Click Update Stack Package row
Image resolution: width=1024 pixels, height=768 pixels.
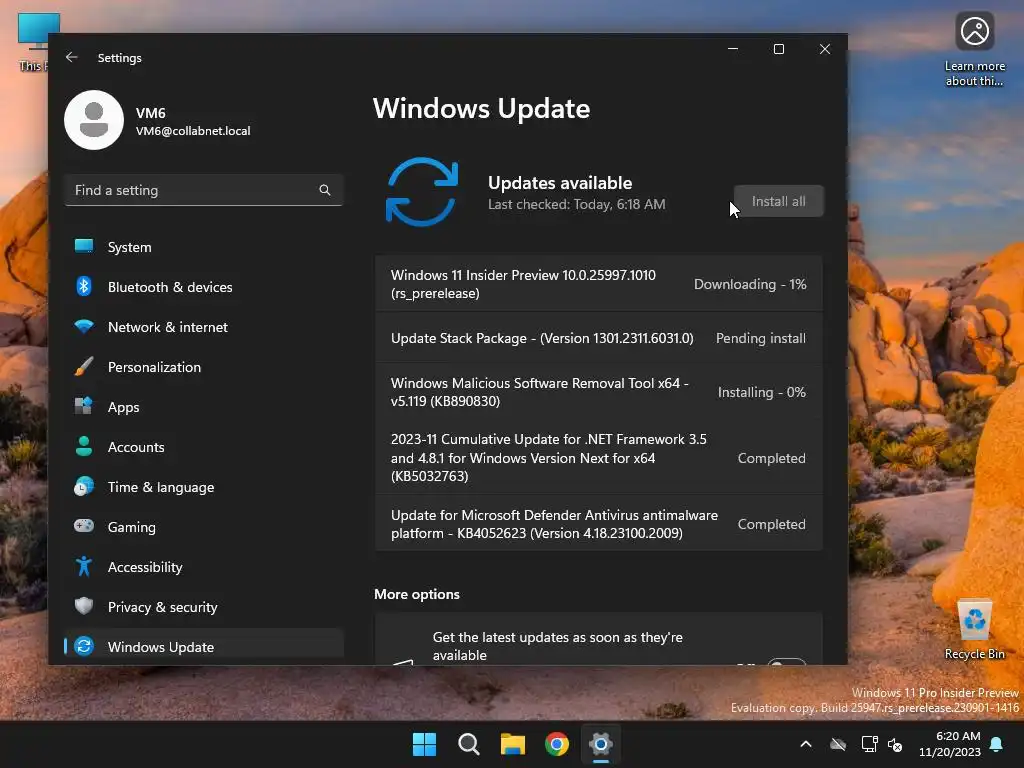pos(599,338)
